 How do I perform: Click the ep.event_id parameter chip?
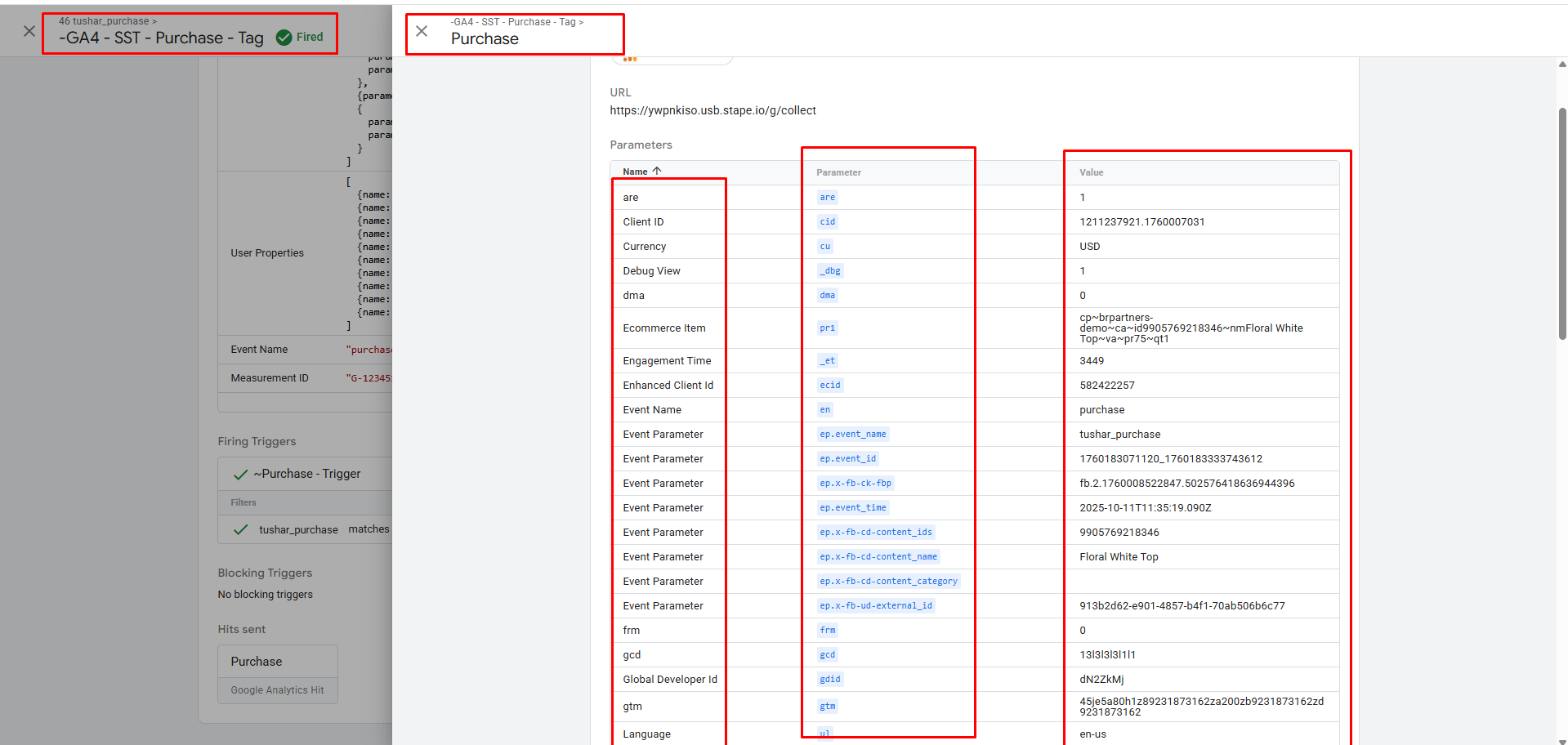click(x=847, y=459)
